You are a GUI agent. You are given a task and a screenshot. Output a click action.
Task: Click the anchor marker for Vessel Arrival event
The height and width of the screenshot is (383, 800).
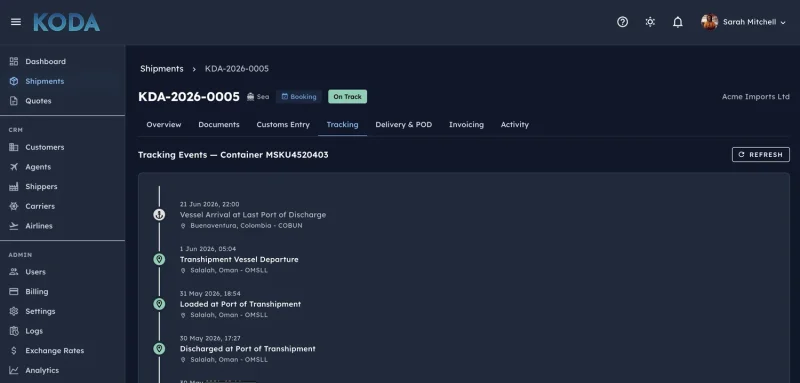(x=159, y=215)
